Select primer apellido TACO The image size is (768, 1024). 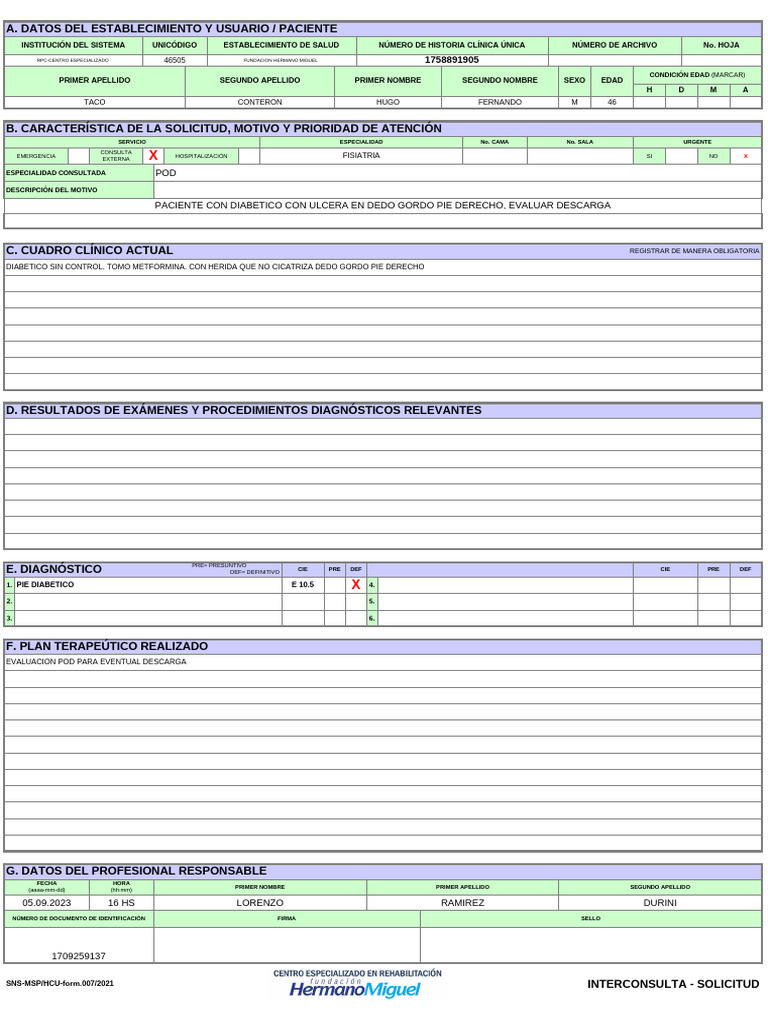click(x=95, y=103)
